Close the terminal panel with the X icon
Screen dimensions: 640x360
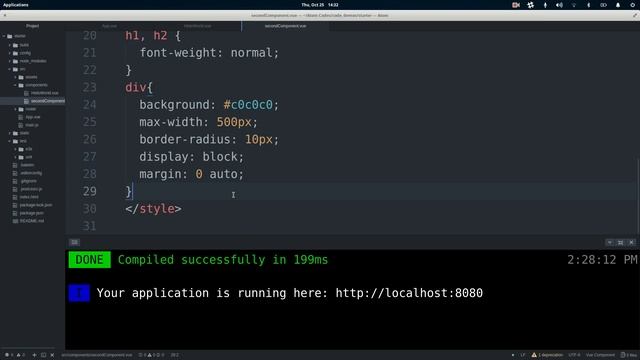click(x=631, y=242)
